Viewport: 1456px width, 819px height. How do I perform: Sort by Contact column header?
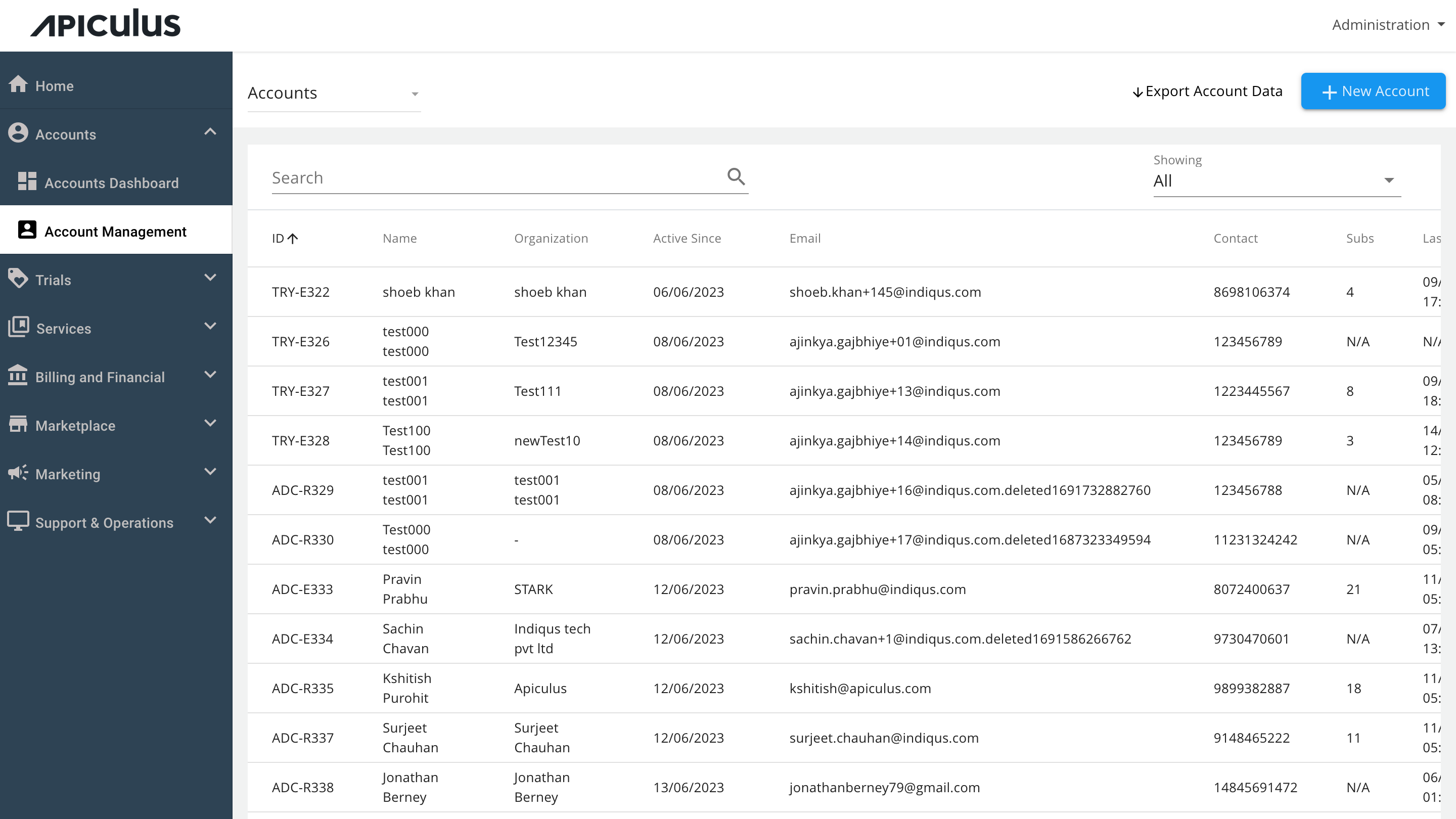[1235, 239]
